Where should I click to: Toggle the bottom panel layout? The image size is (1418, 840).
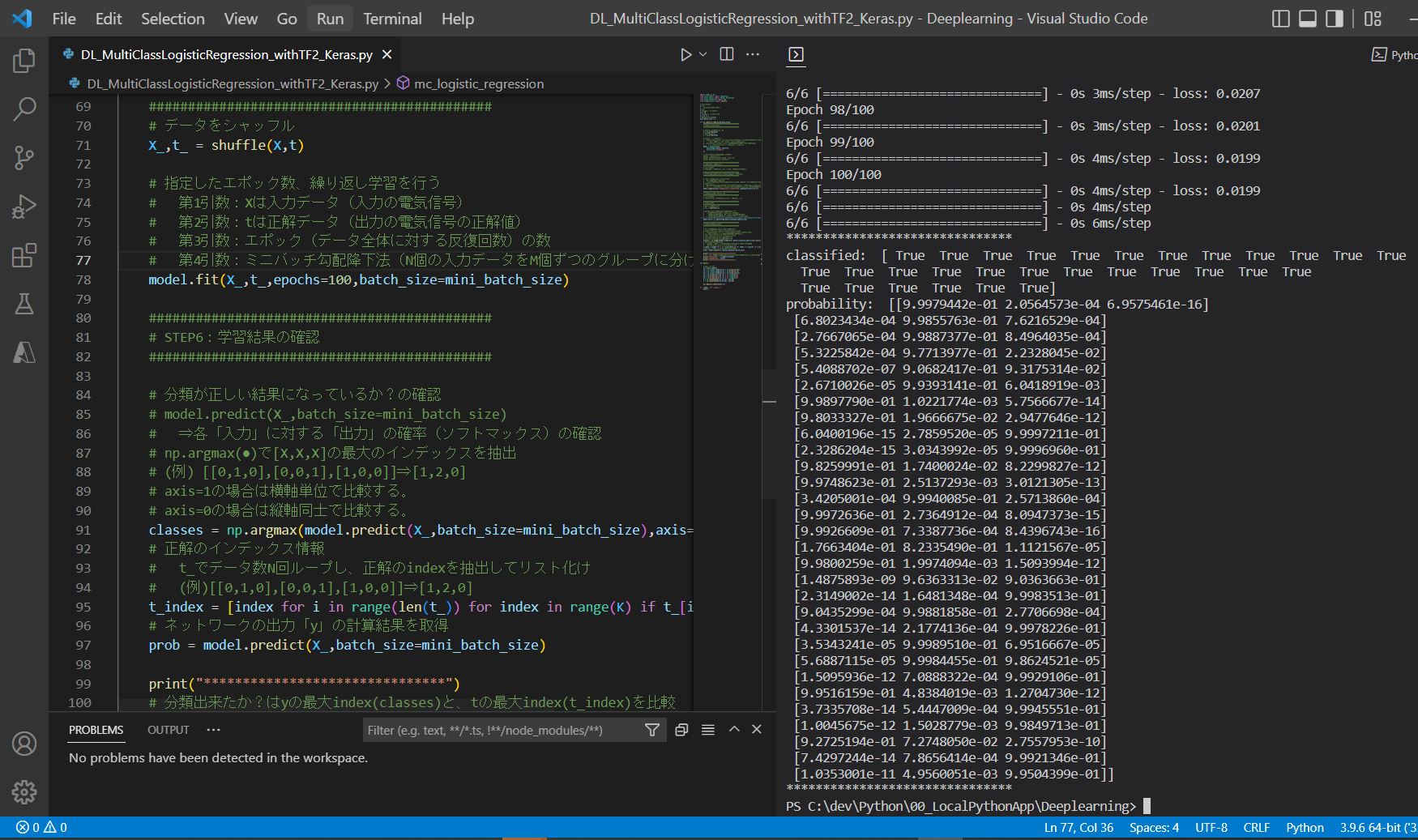(x=1308, y=19)
